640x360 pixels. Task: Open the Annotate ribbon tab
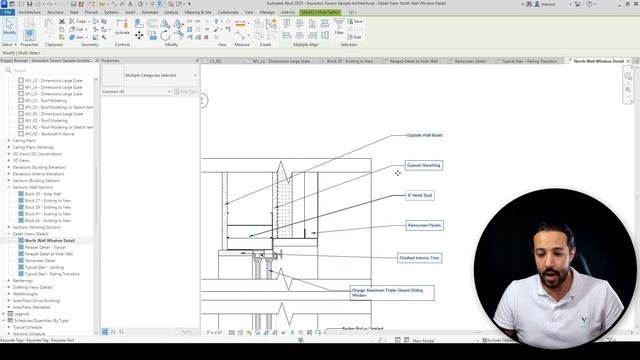coord(149,12)
